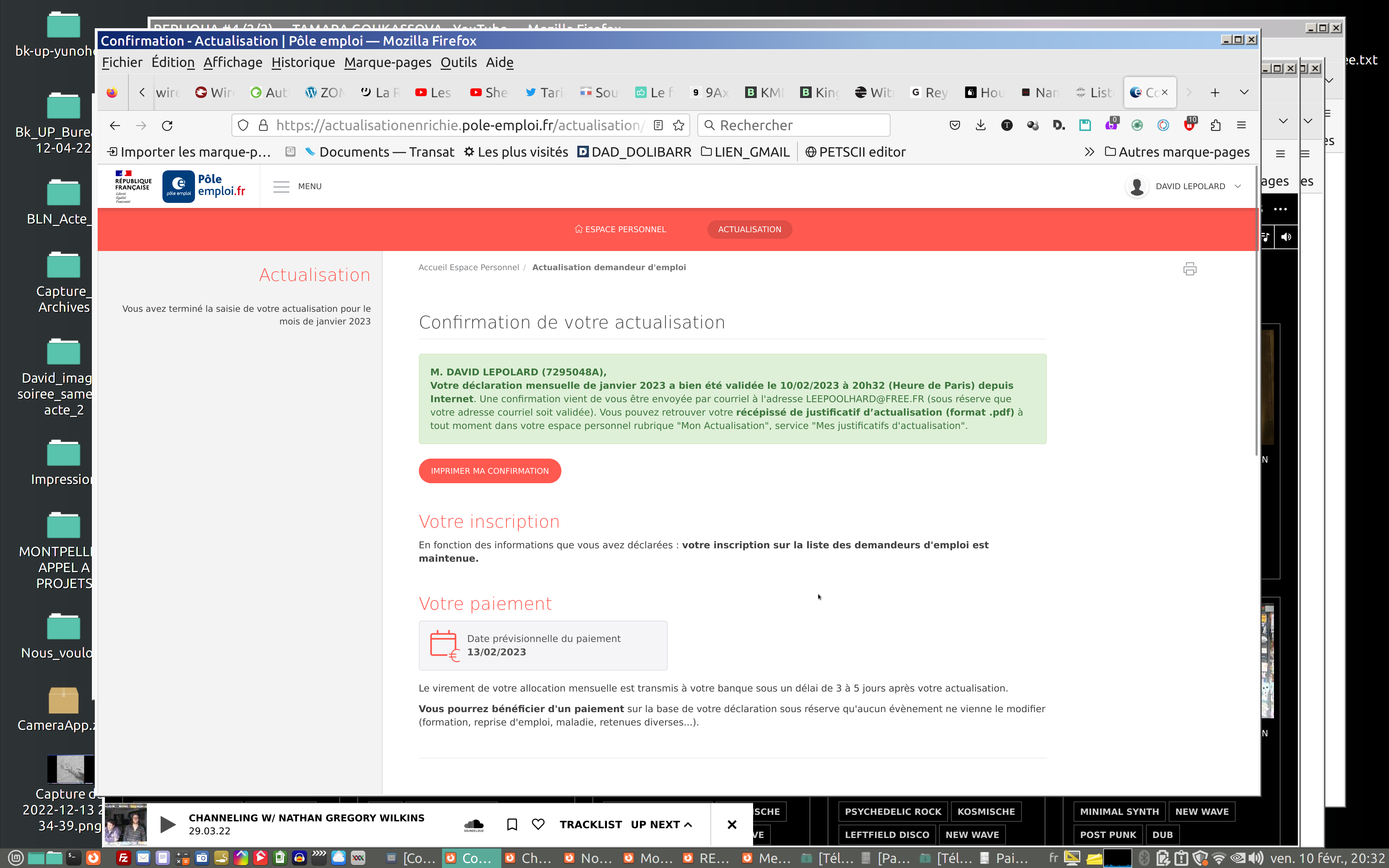1389x868 pixels.
Task: Follow Accueil Espace Personnel breadcrumb link
Action: click(468, 268)
